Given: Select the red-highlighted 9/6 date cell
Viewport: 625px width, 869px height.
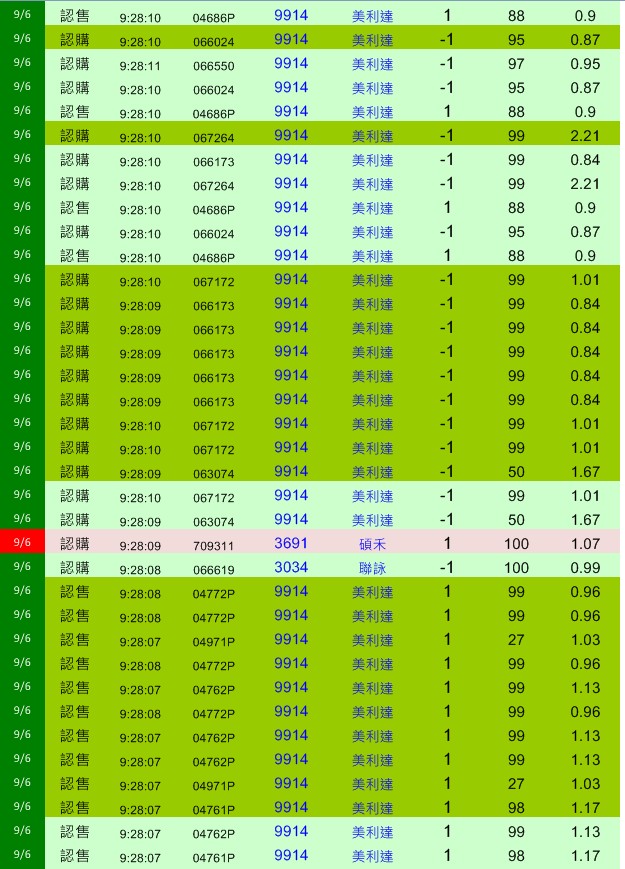Looking at the screenshot, I should pos(22,543).
